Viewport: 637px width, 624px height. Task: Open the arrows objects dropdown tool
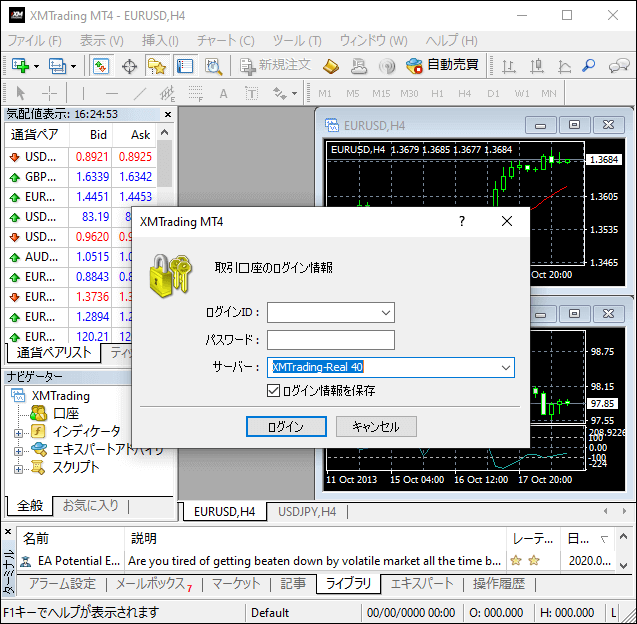[285, 93]
